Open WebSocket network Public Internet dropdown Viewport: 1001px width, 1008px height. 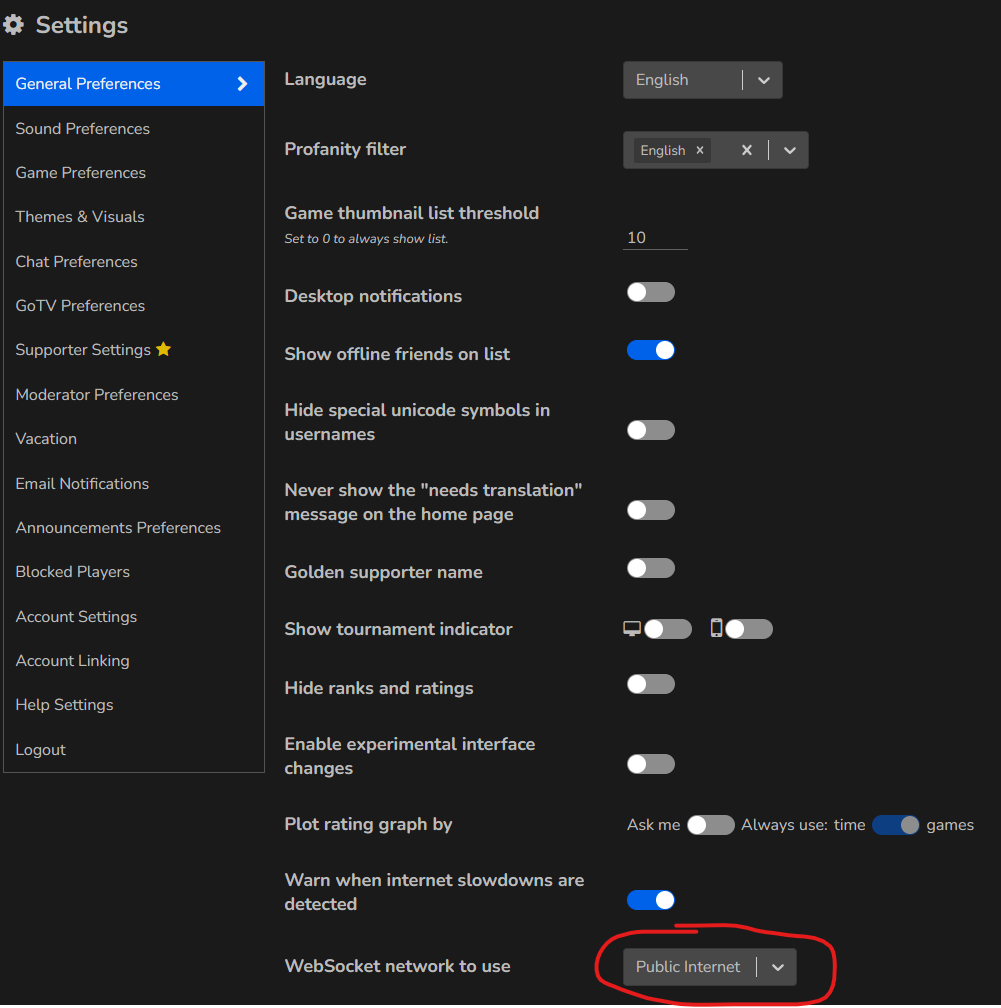coord(709,967)
